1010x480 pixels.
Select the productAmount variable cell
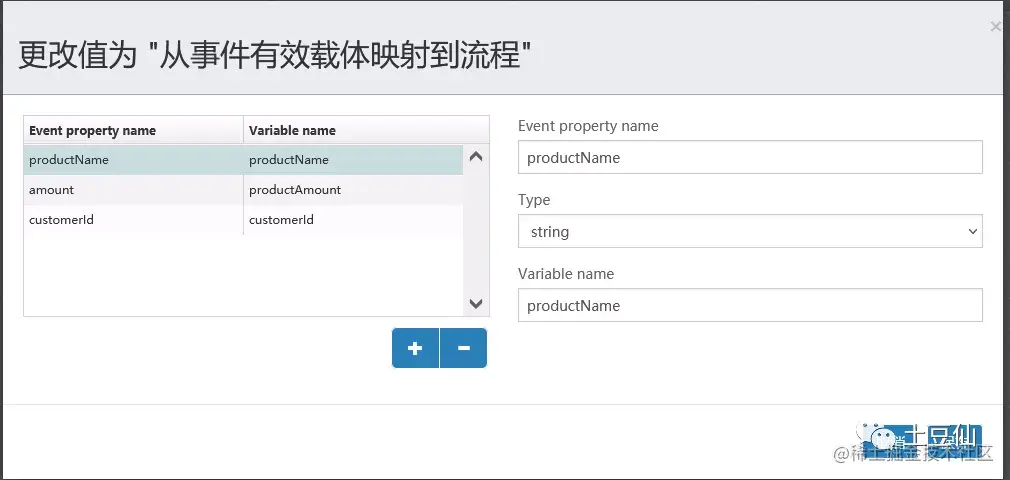coord(353,190)
